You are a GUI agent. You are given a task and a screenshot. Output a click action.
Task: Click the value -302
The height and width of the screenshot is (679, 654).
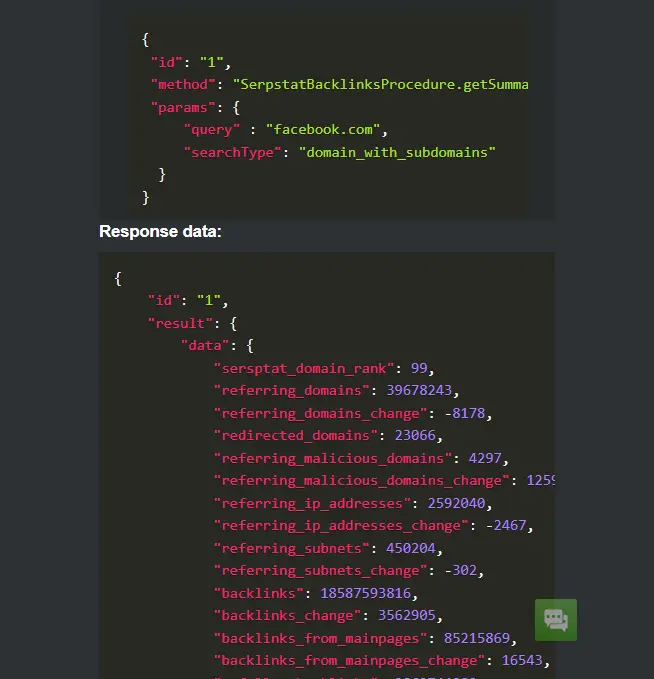(x=460, y=570)
